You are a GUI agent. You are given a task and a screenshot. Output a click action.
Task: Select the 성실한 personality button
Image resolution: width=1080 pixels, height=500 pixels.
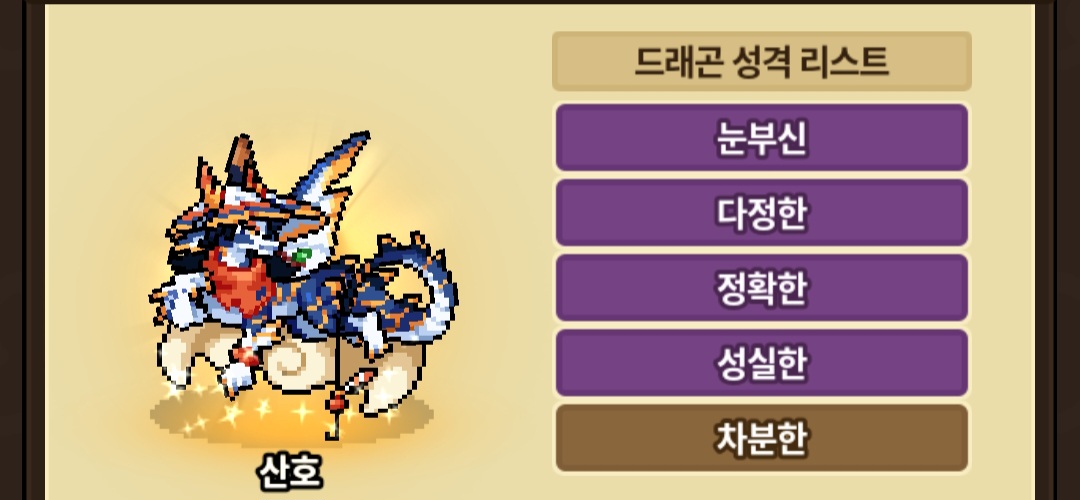click(x=762, y=363)
